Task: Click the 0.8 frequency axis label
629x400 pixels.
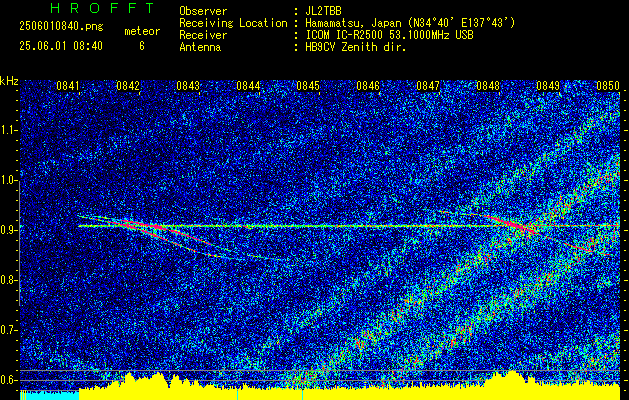Action: (x=9, y=280)
